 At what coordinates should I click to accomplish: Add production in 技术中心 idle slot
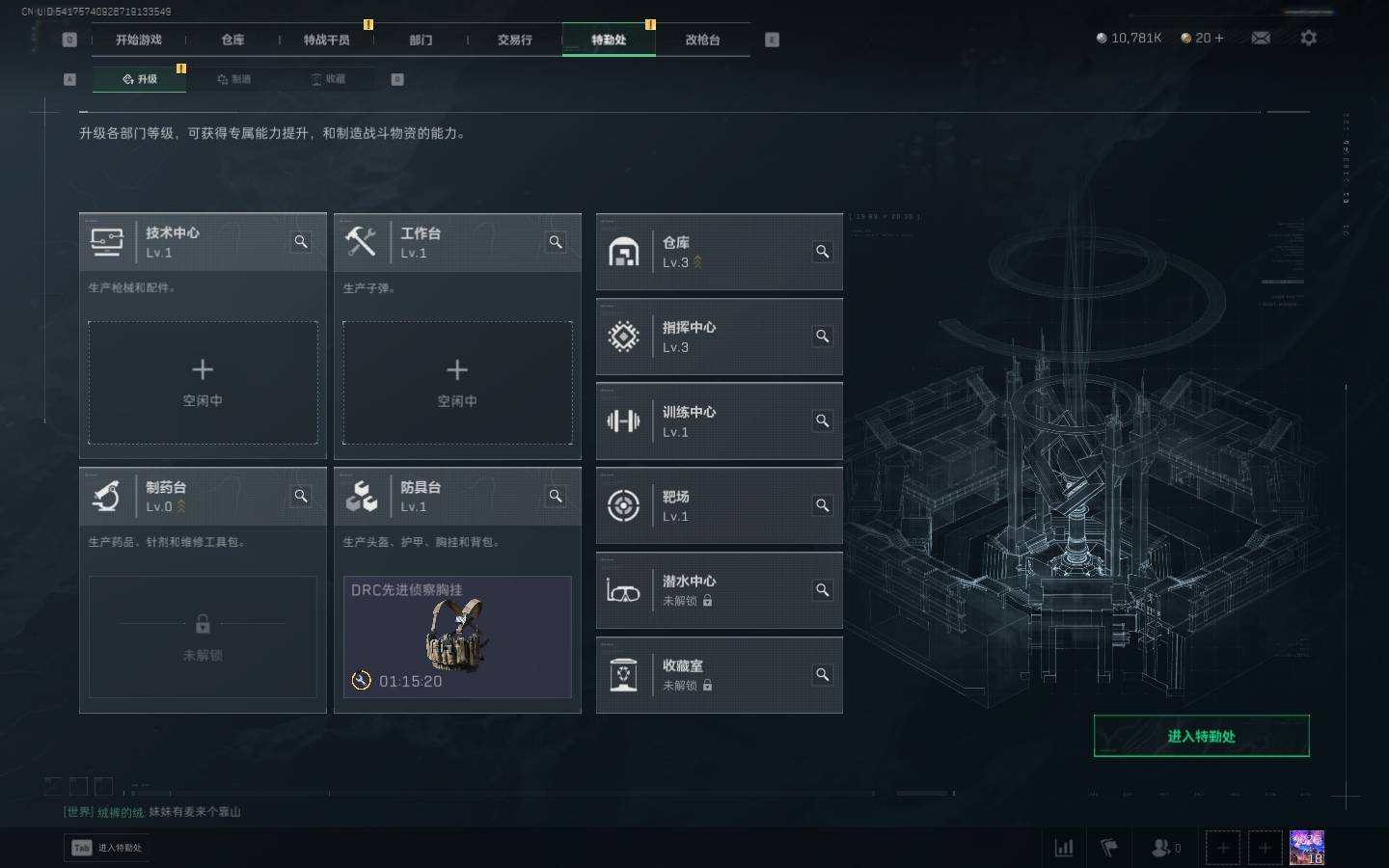point(203,383)
